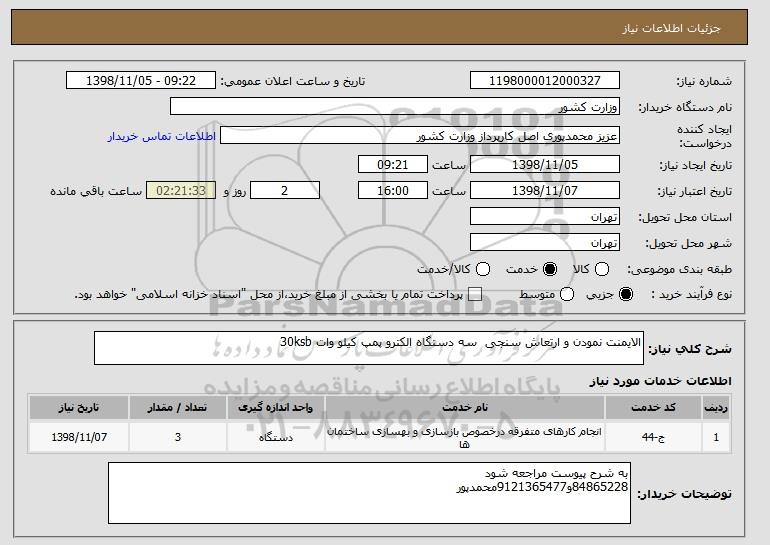This screenshot has height=545, width=770.
Task: Click the quantity cell showing 3
Action: coord(177,437)
